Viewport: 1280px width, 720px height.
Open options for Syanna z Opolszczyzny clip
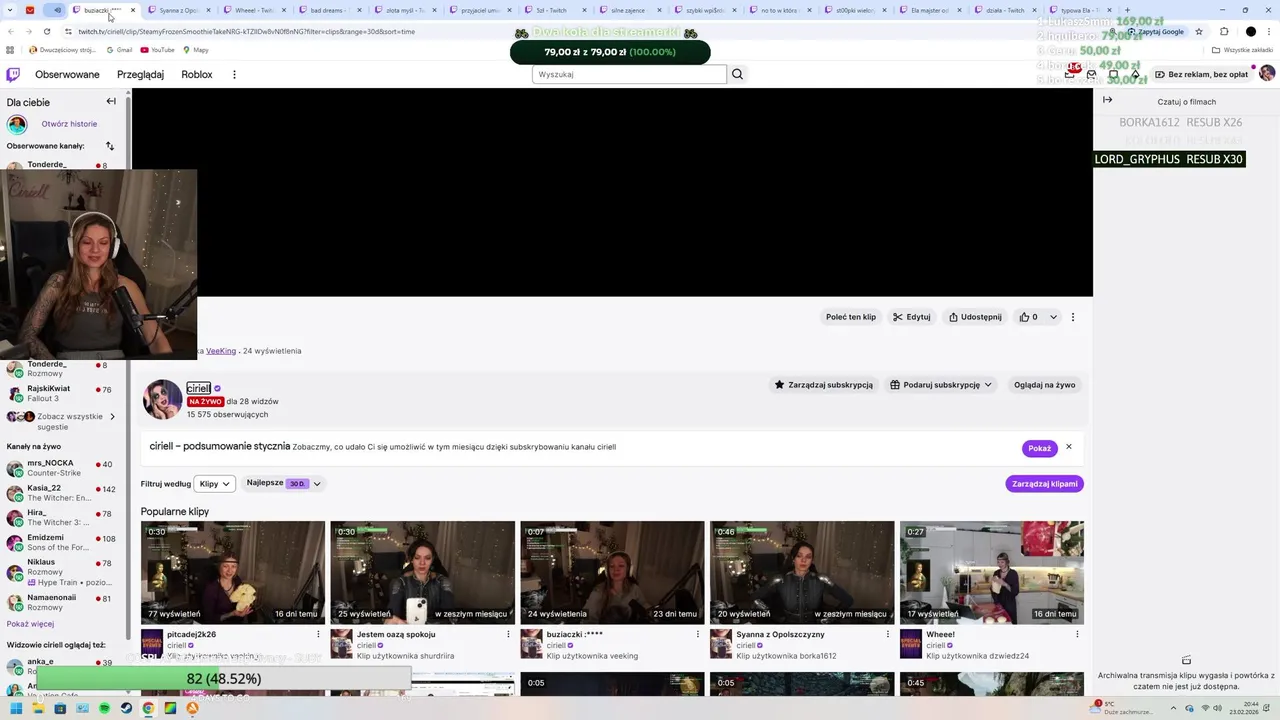point(887,634)
